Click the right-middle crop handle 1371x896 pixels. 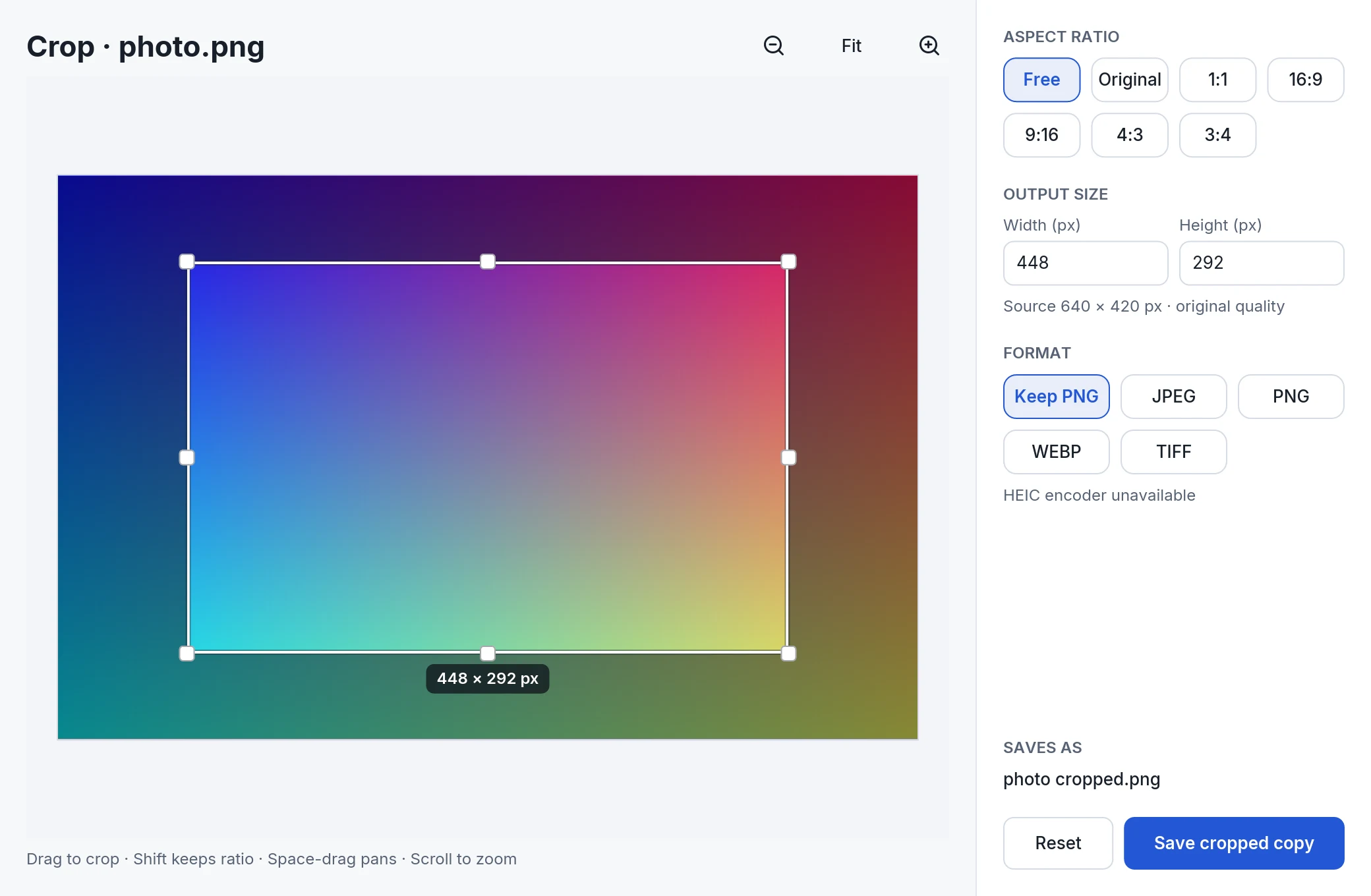pos(788,457)
